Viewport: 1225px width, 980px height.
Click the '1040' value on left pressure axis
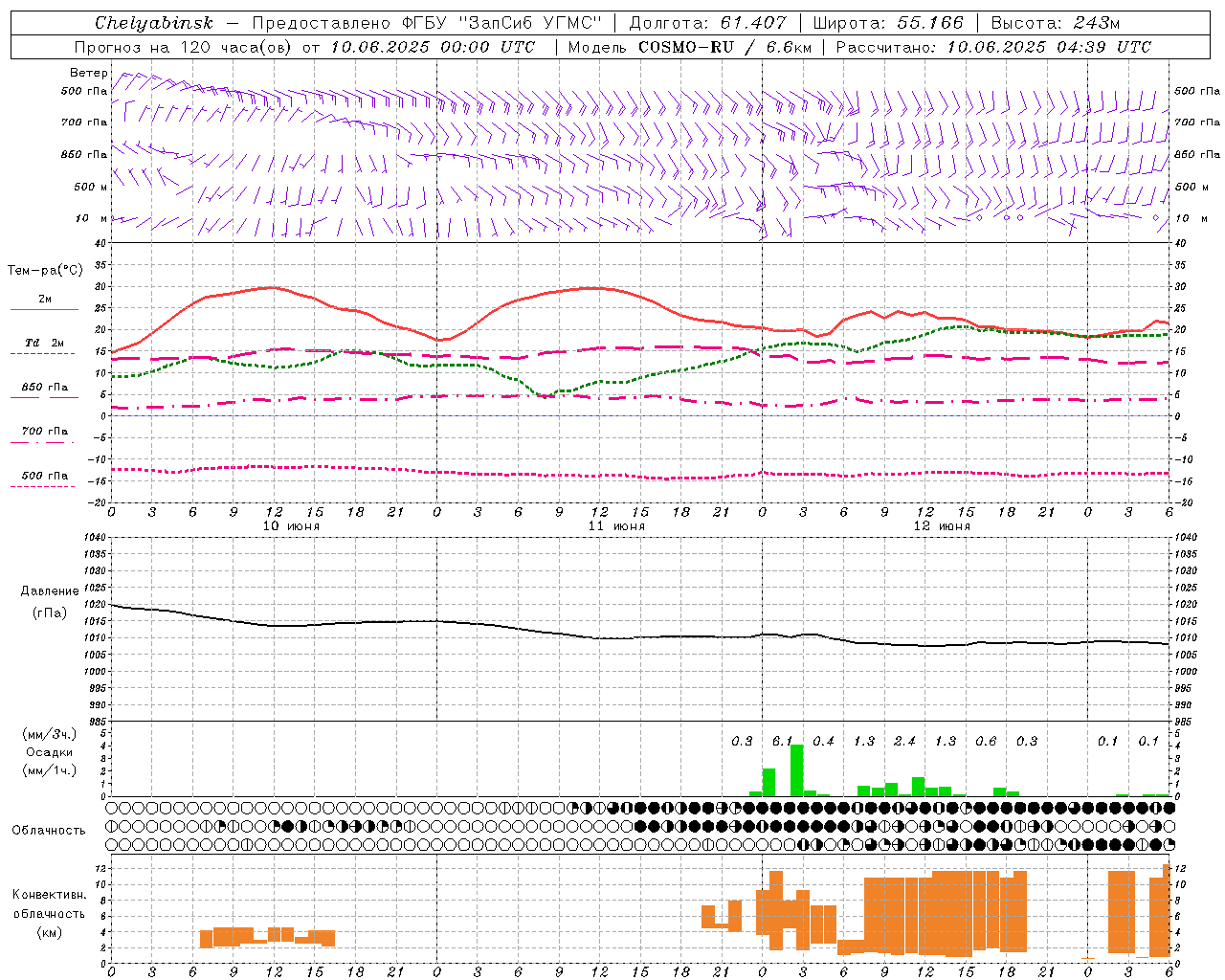pyautogui.click(x=94, y=537)
